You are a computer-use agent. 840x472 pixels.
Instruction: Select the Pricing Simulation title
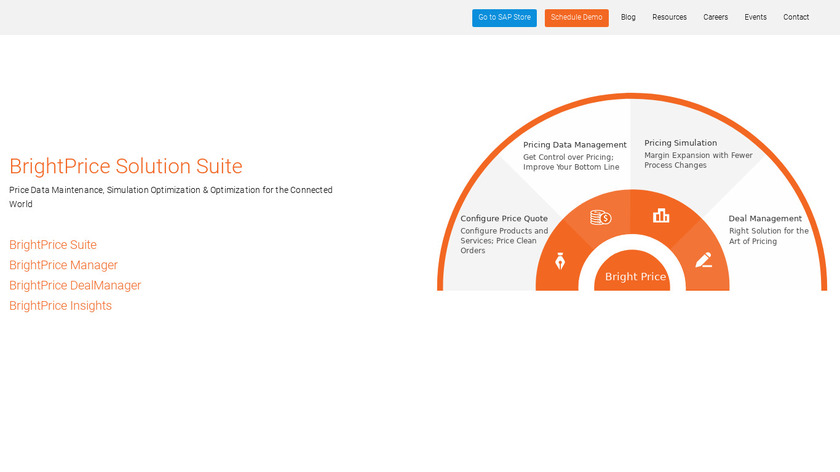pyautogui.click(x=680, y=143)
